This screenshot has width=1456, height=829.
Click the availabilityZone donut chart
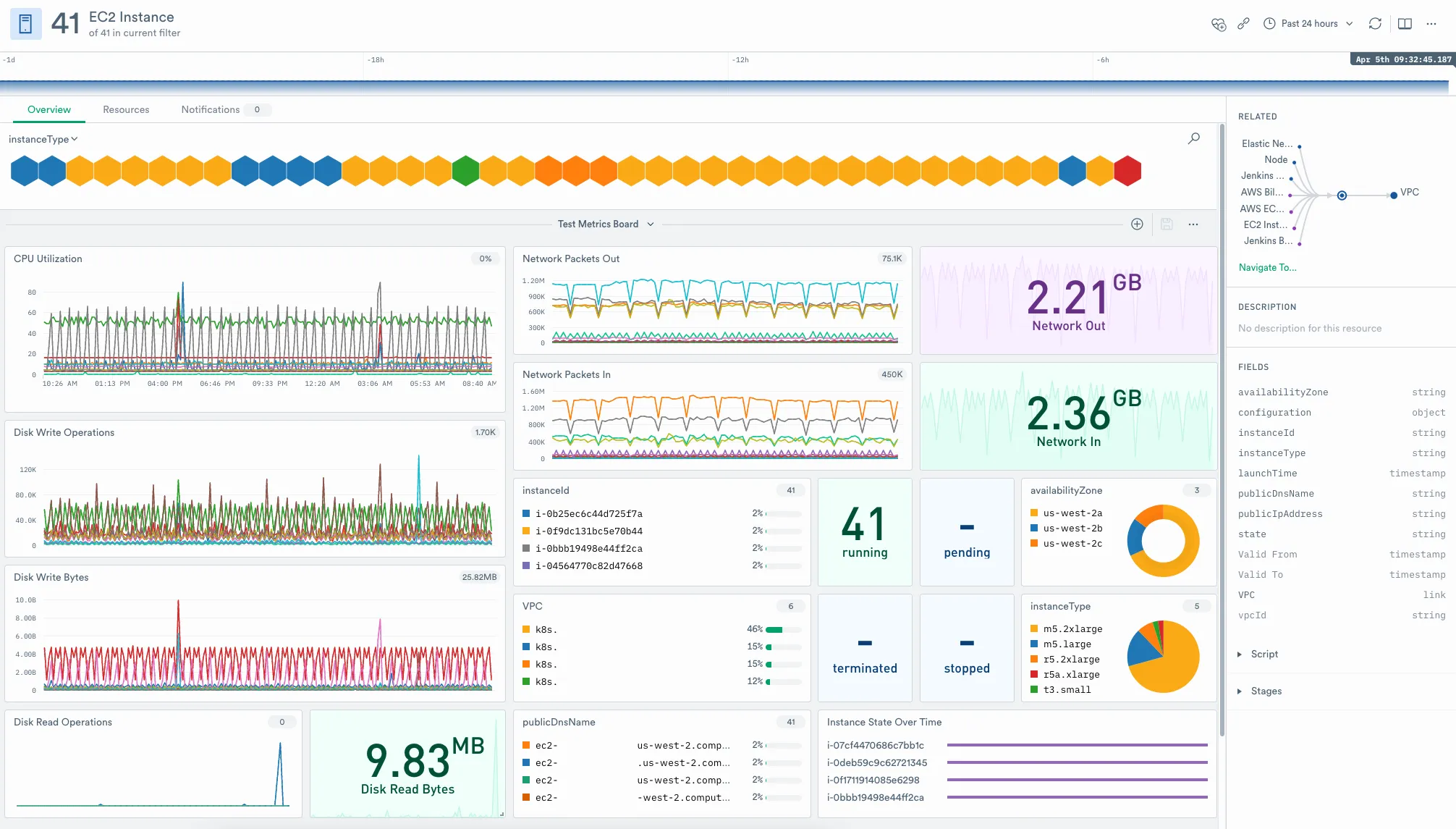[x=1163, y=541]
